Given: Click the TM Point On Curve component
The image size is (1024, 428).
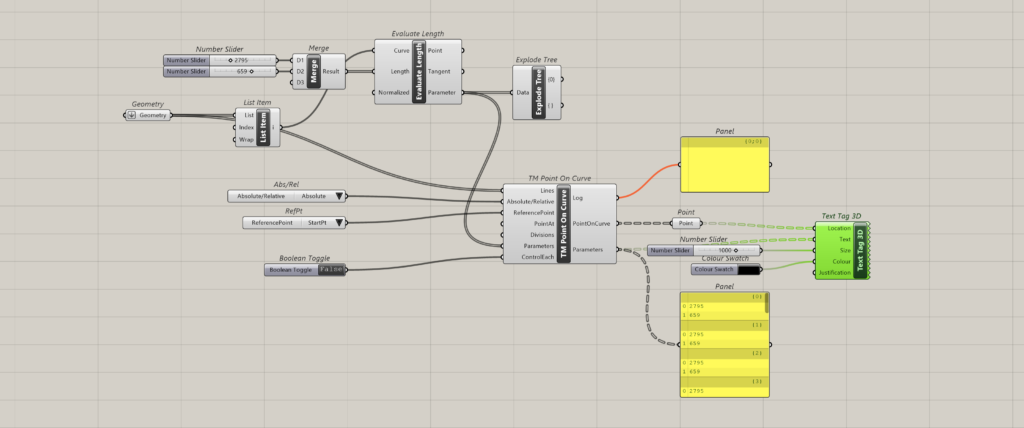Looking at the screenshot, I should coord(563,224).
